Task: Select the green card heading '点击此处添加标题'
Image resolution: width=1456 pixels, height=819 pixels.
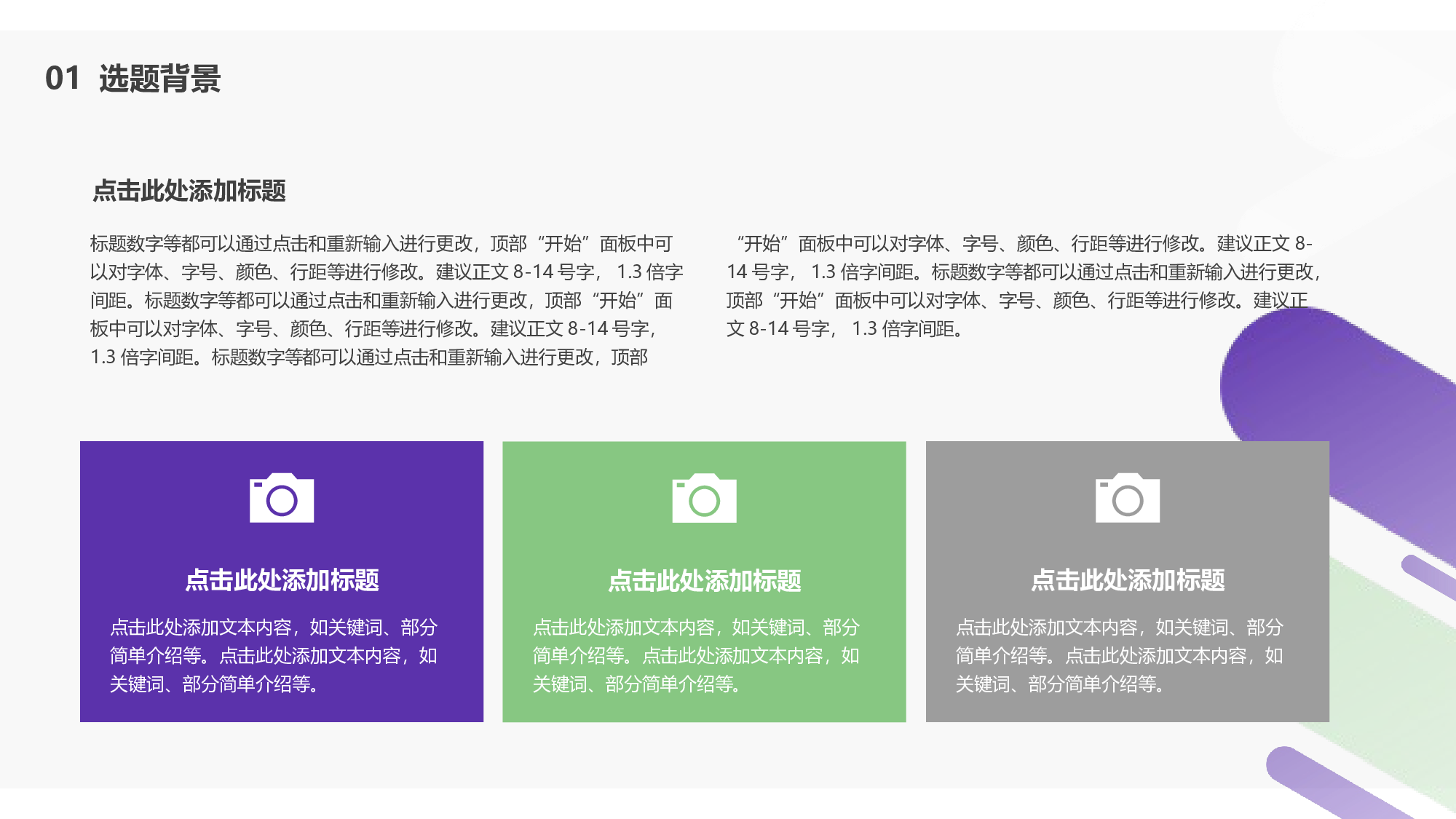Action: pyautogui.click(x=704, y=580)
